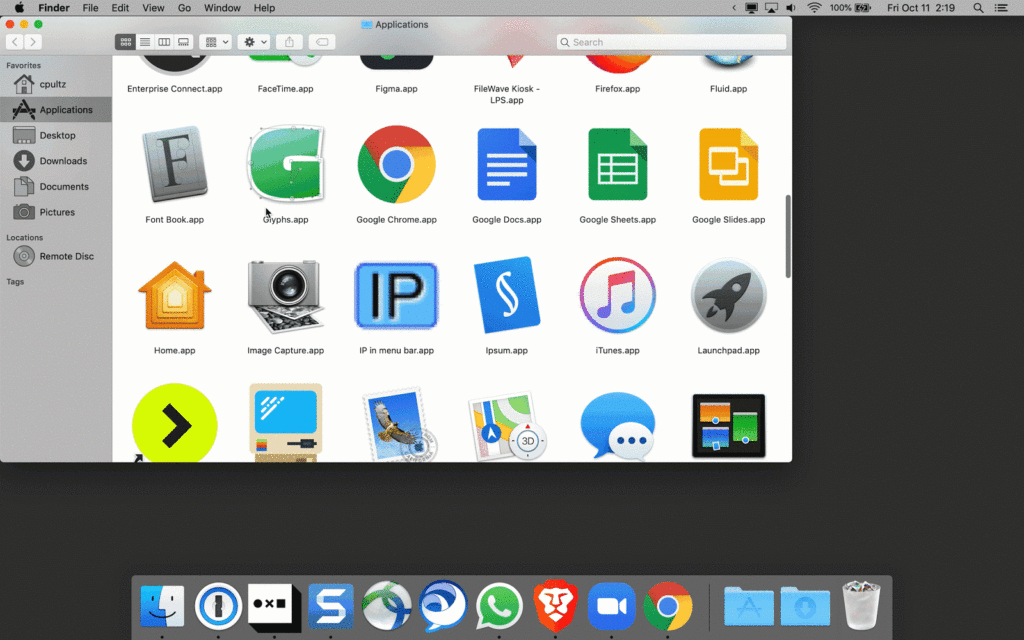
Task: Enable icon view in the toolbar
Action: (x=124, y=42)
